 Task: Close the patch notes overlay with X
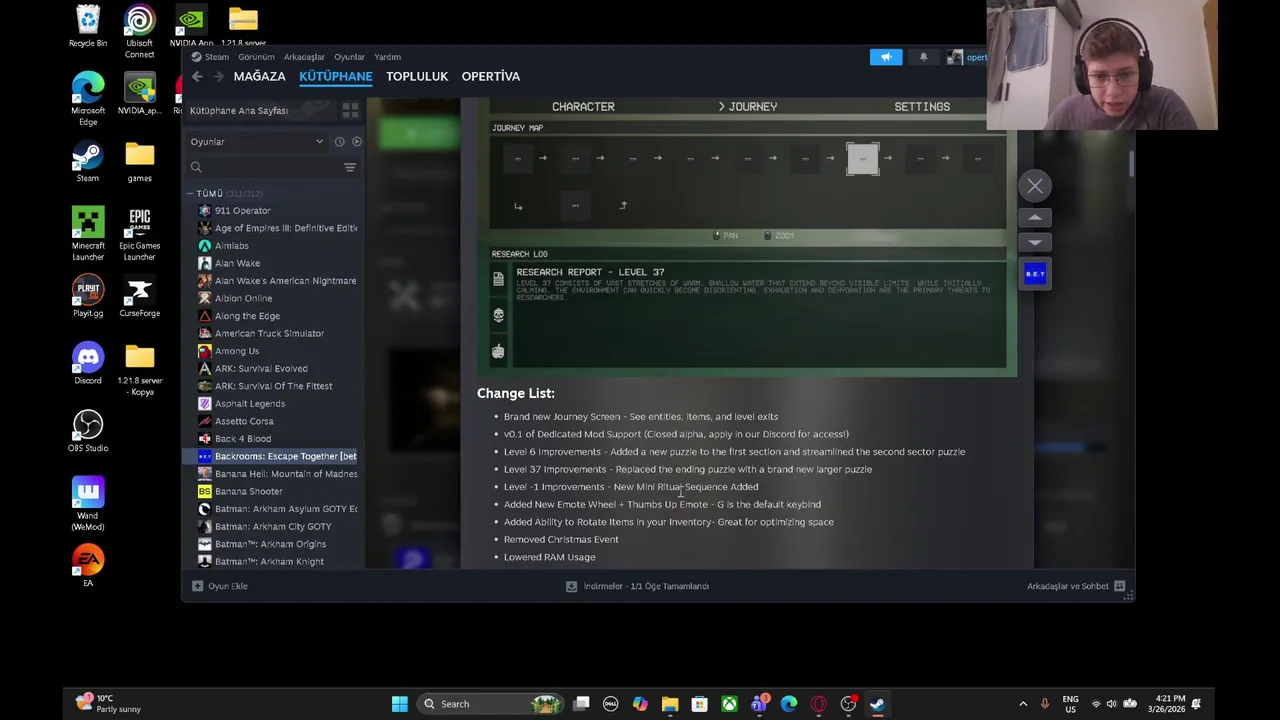pyautogui.click(x=1035, y=185)
